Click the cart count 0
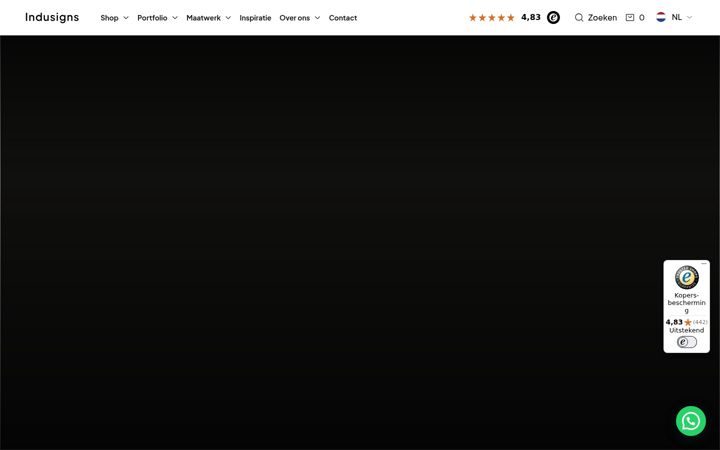The width and height of the screenshot is (720, 450). [641, 17]
